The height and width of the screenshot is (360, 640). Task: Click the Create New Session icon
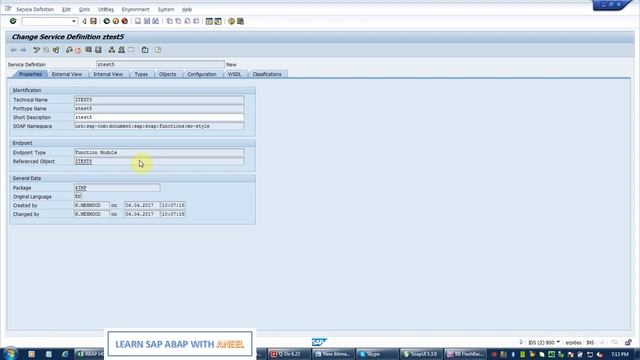209,21
